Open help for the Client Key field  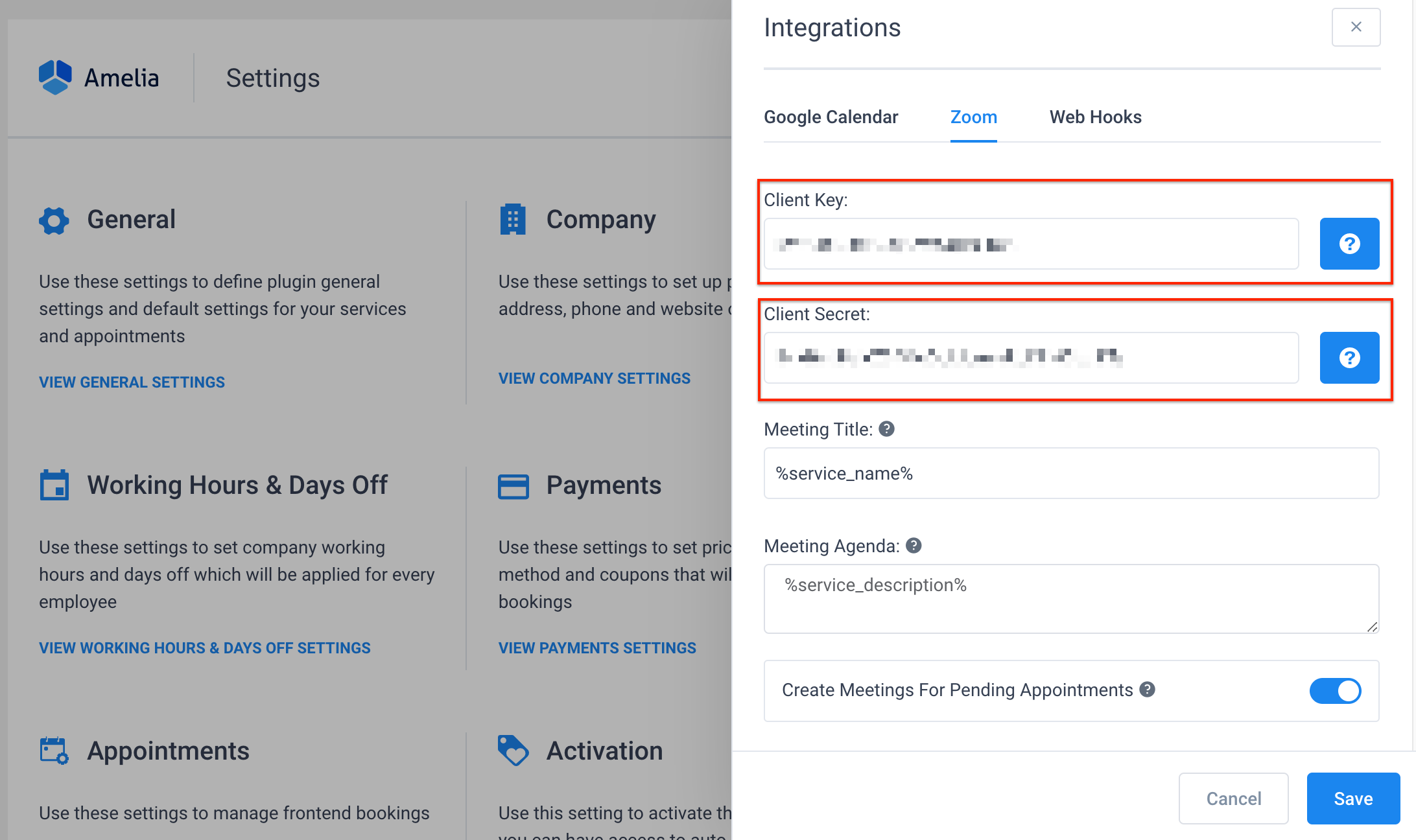click(1349, 244)
